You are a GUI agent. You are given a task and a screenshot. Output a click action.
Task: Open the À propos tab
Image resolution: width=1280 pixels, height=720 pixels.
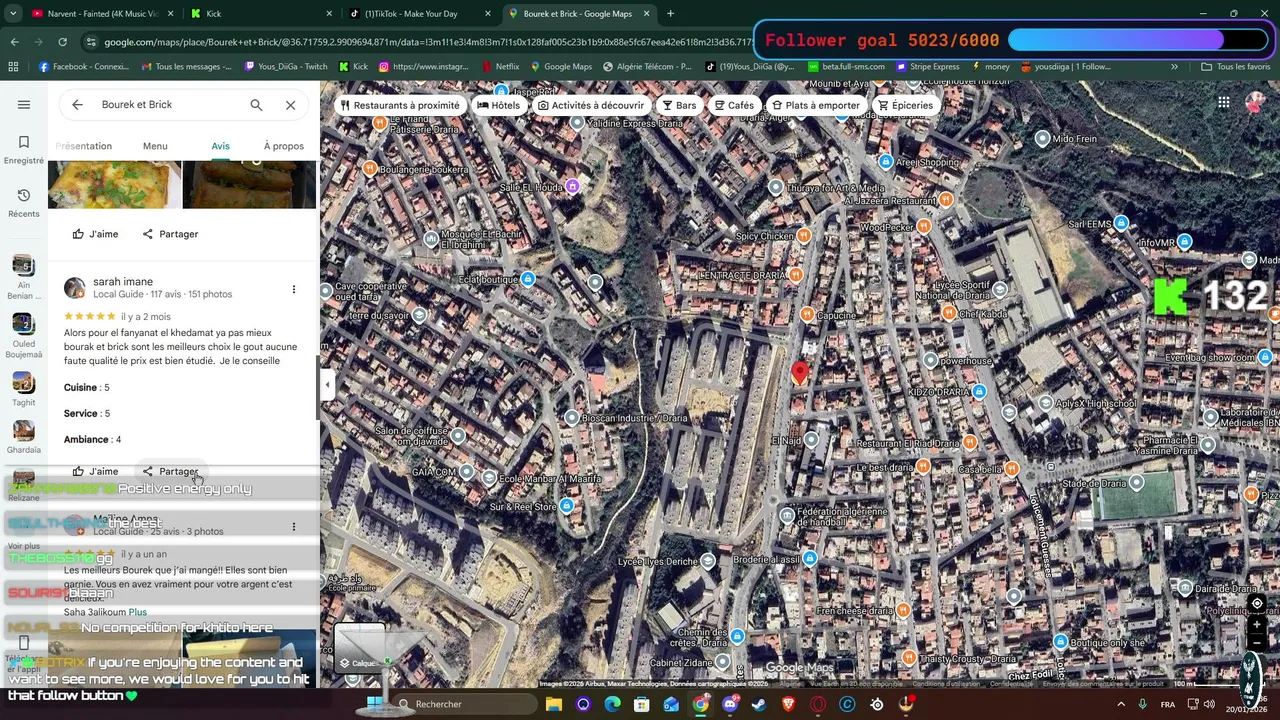283,146
